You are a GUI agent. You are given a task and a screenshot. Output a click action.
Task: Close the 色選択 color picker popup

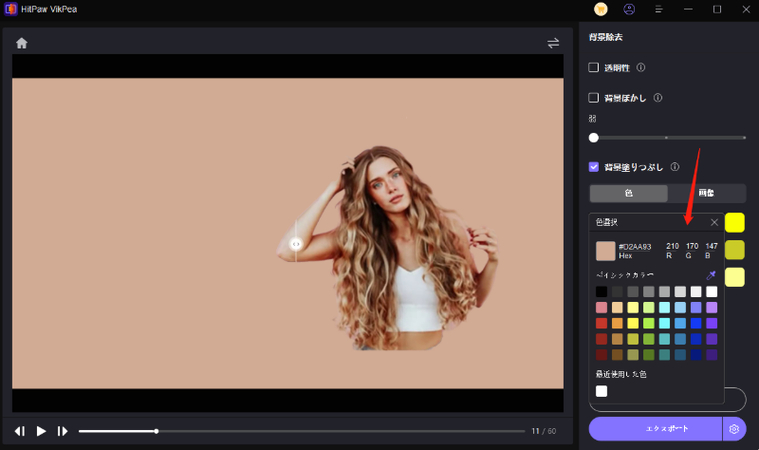(x=714, y=222)
